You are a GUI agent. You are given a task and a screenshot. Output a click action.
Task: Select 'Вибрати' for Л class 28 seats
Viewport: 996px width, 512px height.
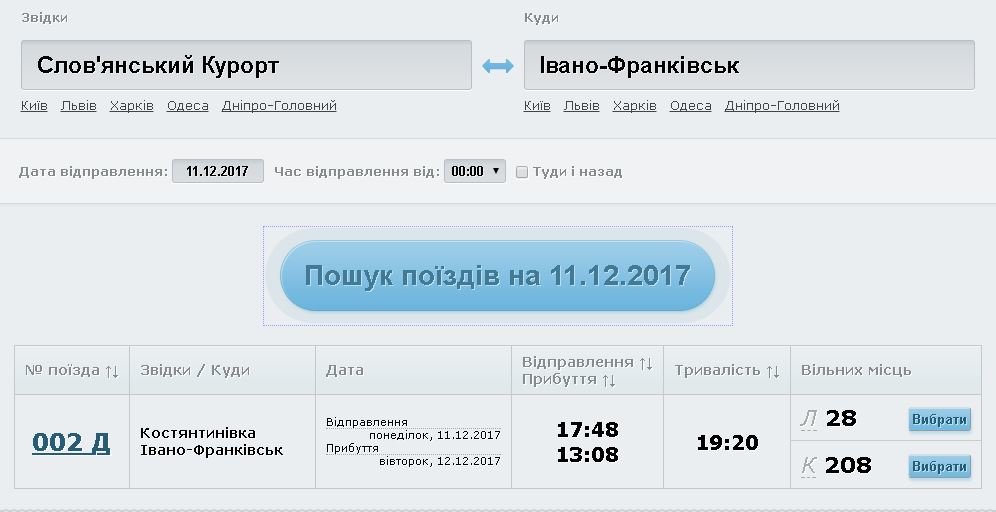[x=939, y=419]
